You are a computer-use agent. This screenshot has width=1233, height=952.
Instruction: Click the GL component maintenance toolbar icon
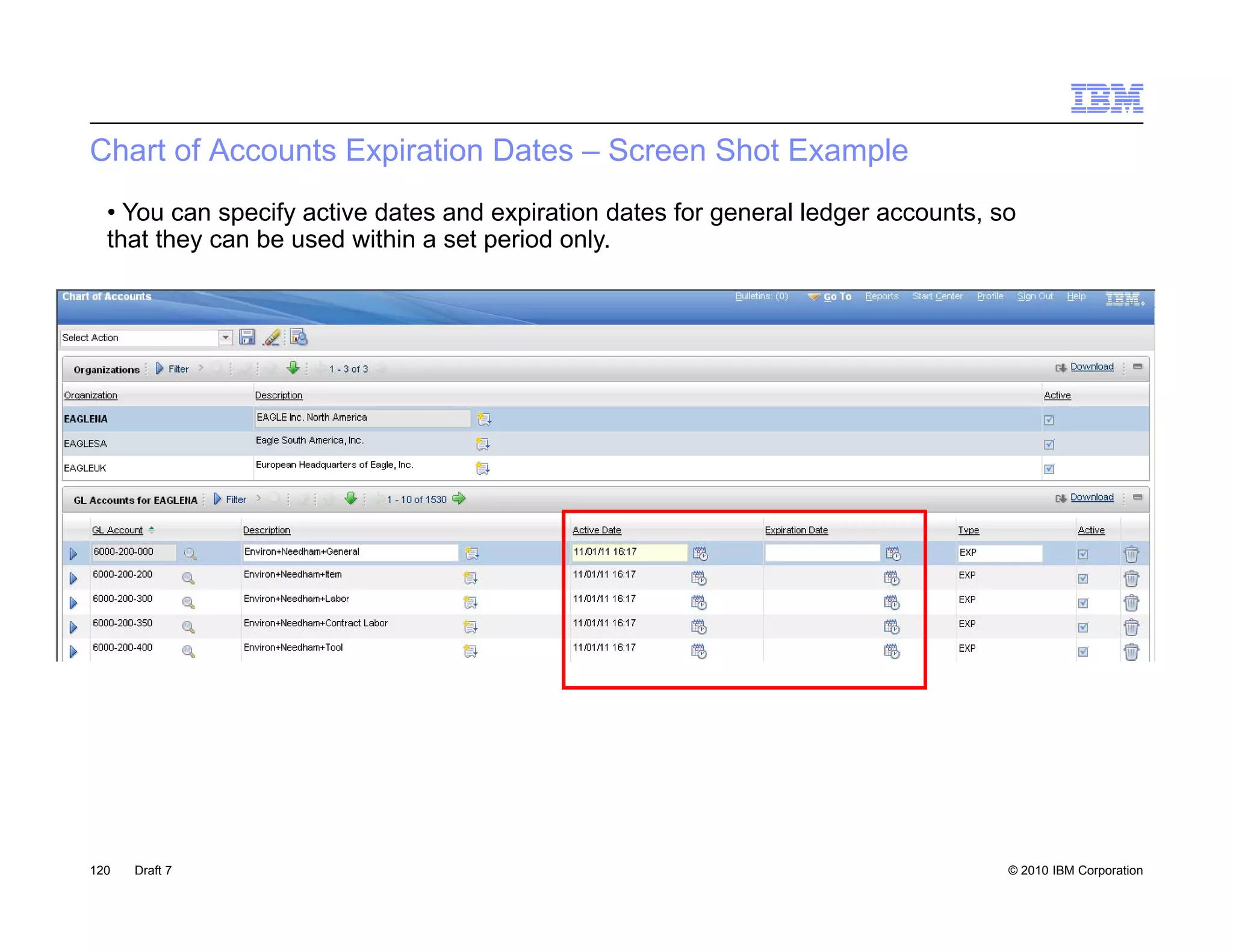click(x=299, y=337)
